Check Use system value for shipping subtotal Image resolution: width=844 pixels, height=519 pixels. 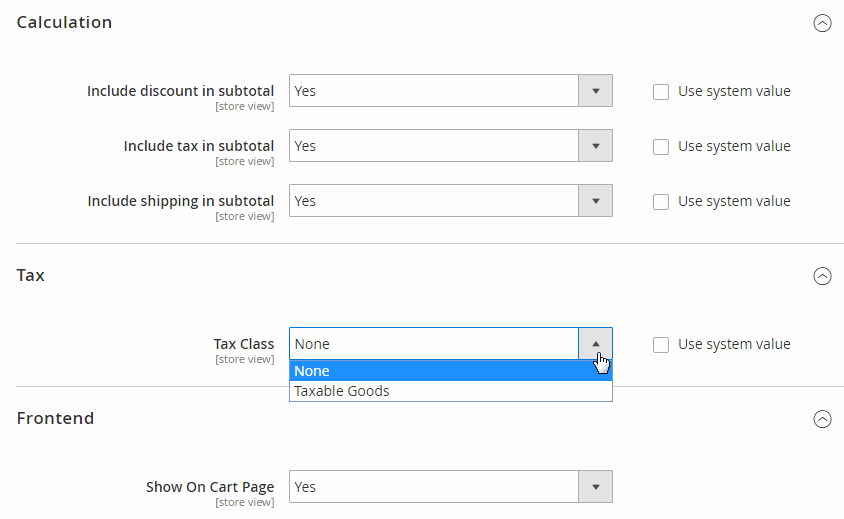click(661, 201)
